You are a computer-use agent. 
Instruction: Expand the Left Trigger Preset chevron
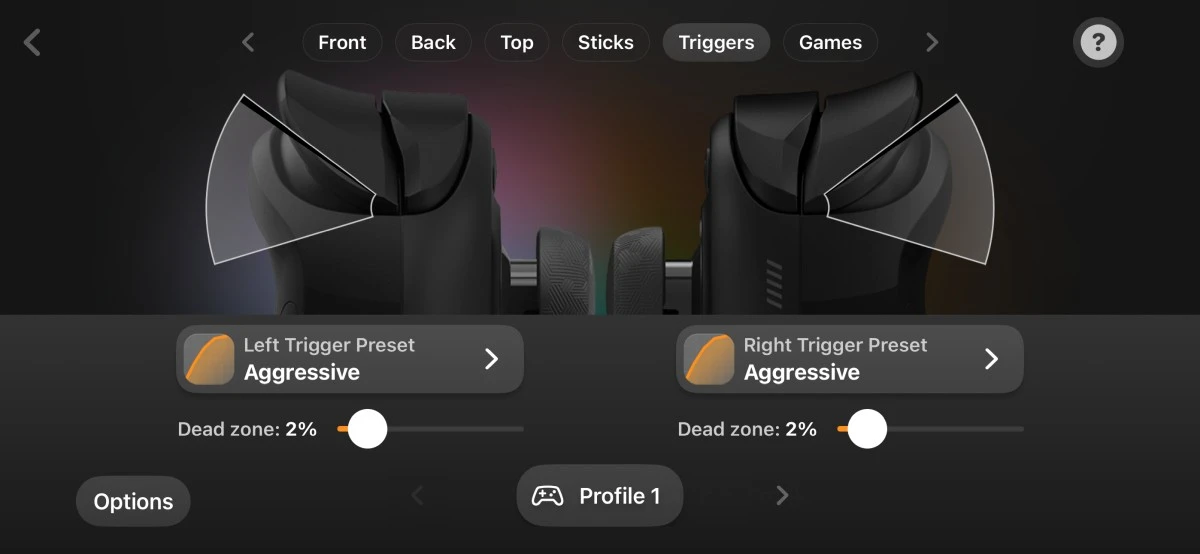click(491, 359)
